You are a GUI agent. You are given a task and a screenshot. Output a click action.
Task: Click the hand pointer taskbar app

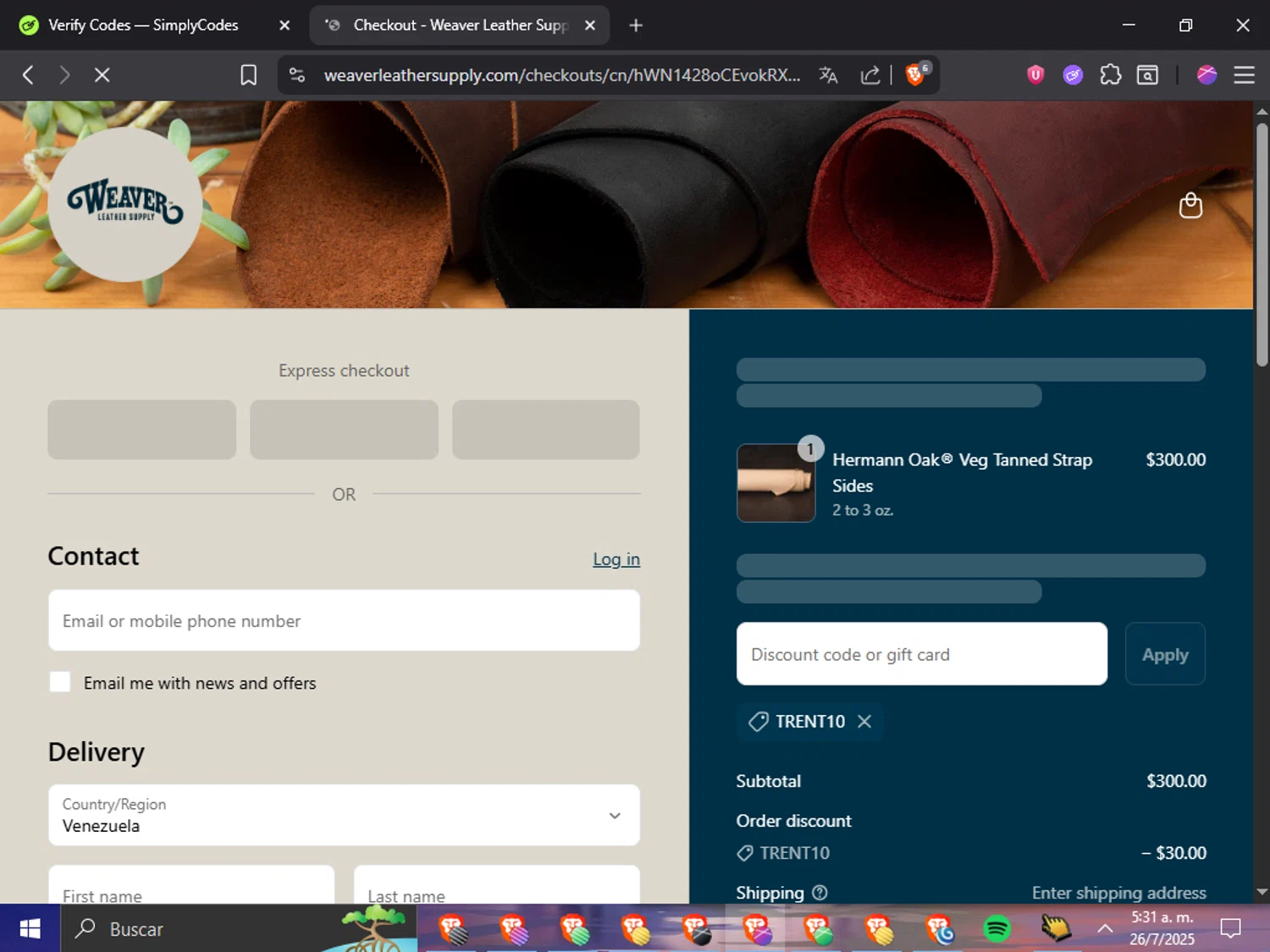click(x=1056, y=928)
